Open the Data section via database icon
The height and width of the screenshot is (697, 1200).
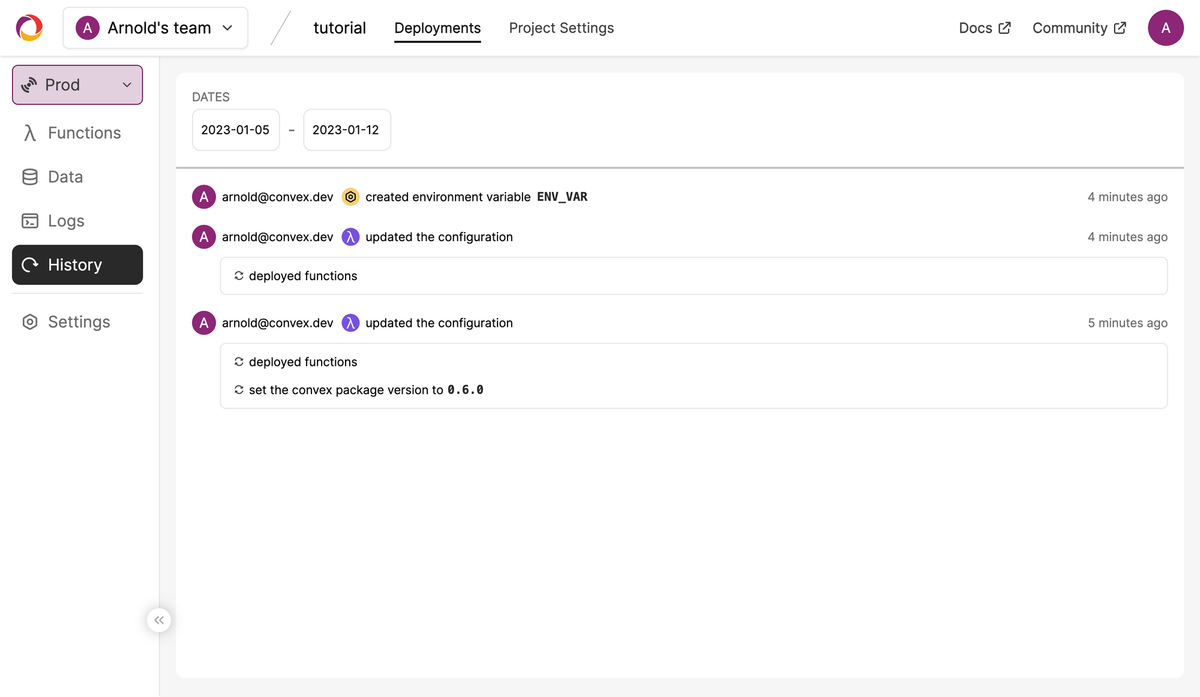click(x=31, y=176)
